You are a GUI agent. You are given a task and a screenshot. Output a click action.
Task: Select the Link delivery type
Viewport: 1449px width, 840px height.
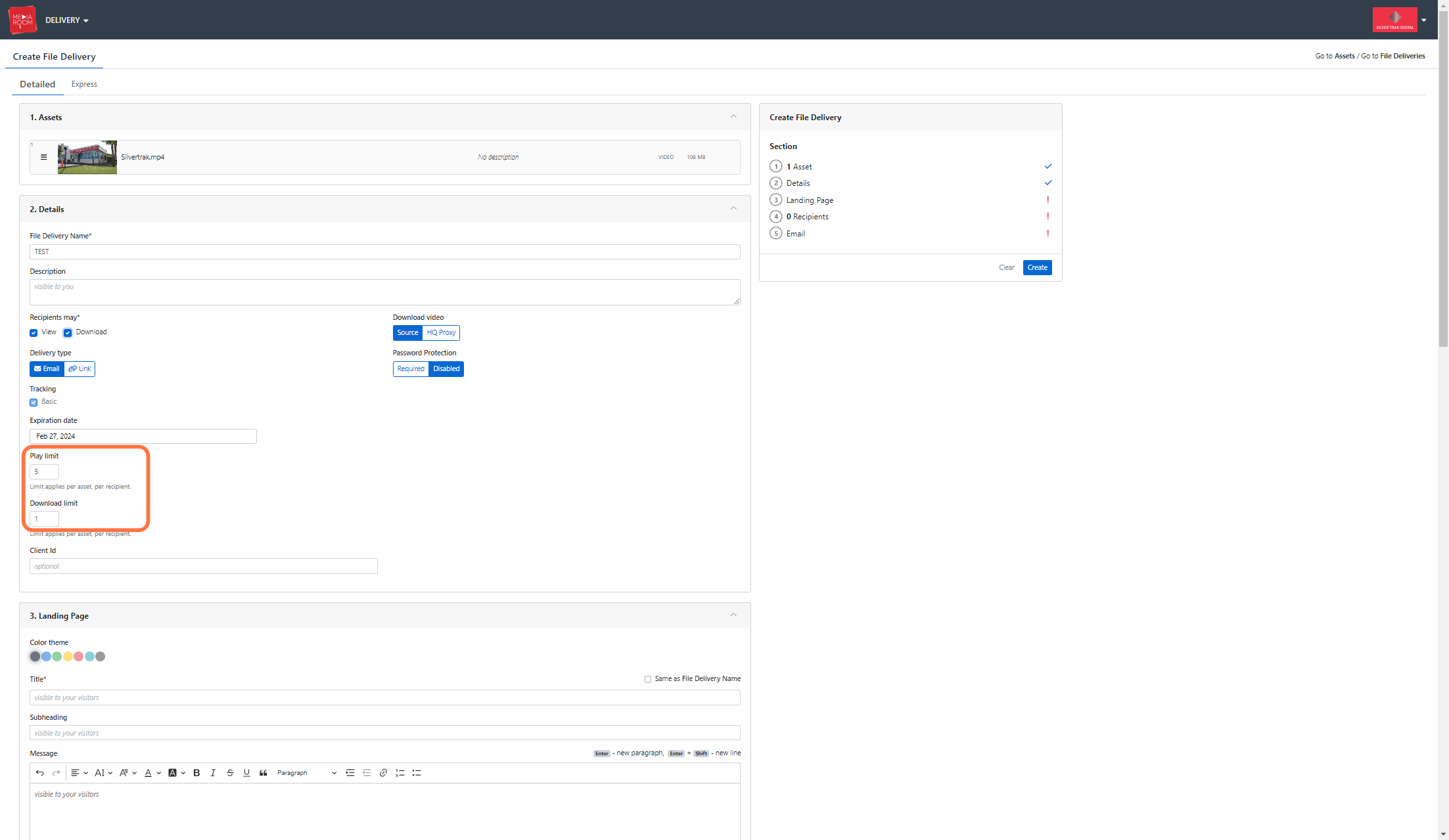tap(80, 369)
